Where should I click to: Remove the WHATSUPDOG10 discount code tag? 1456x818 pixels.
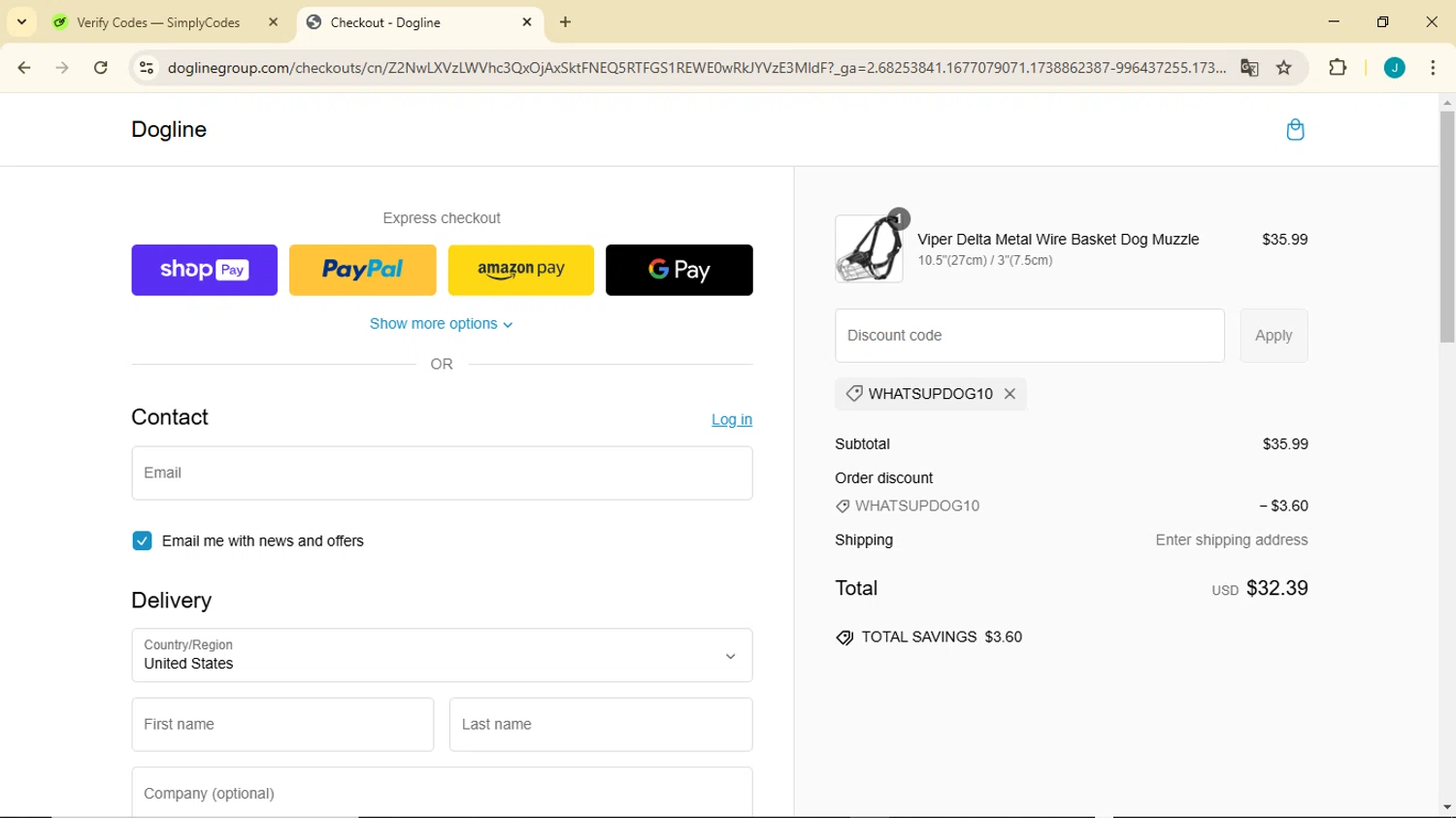(x=1009, y=393)
